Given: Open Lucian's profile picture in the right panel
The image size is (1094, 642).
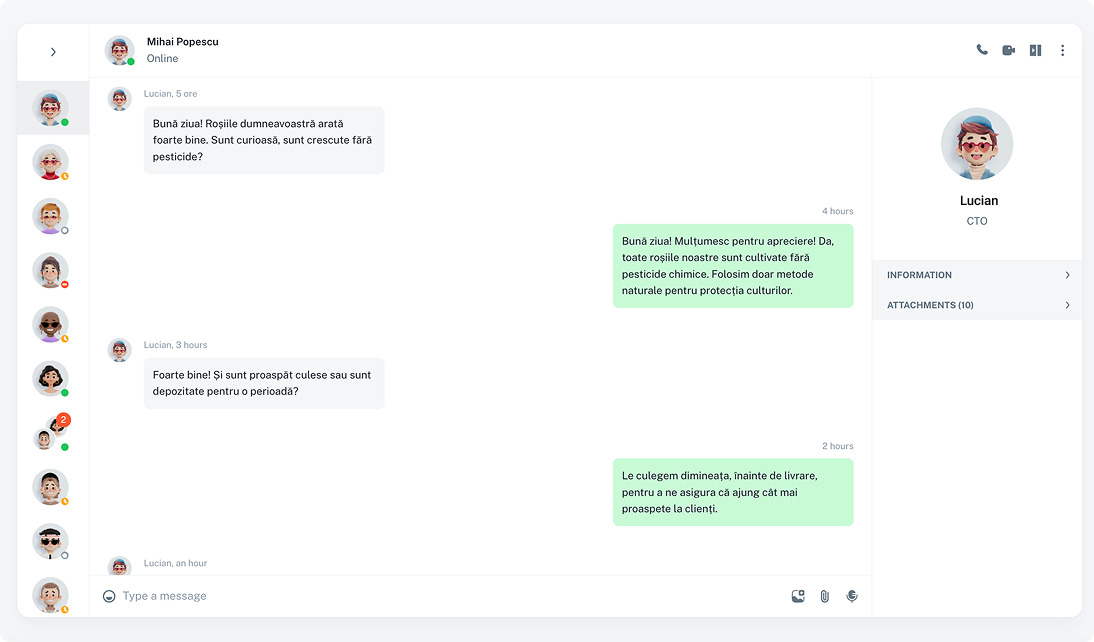Looking at the screenshot, I should pyautogui.click(x=977, y=144).
